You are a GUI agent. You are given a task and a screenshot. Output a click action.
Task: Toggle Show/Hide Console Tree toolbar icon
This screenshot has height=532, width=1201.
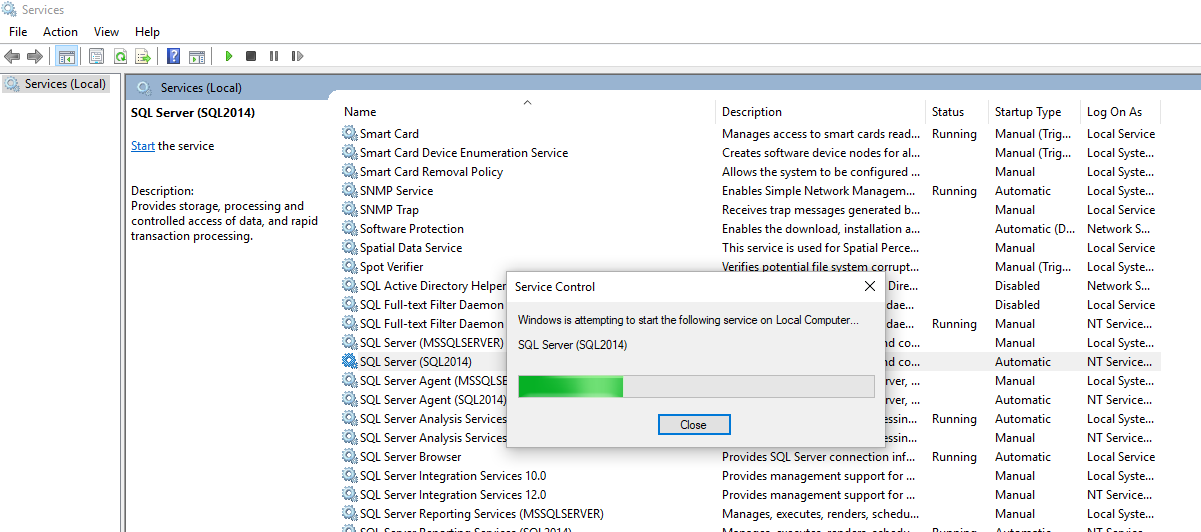pyautogui.click(x=67, y=57)
